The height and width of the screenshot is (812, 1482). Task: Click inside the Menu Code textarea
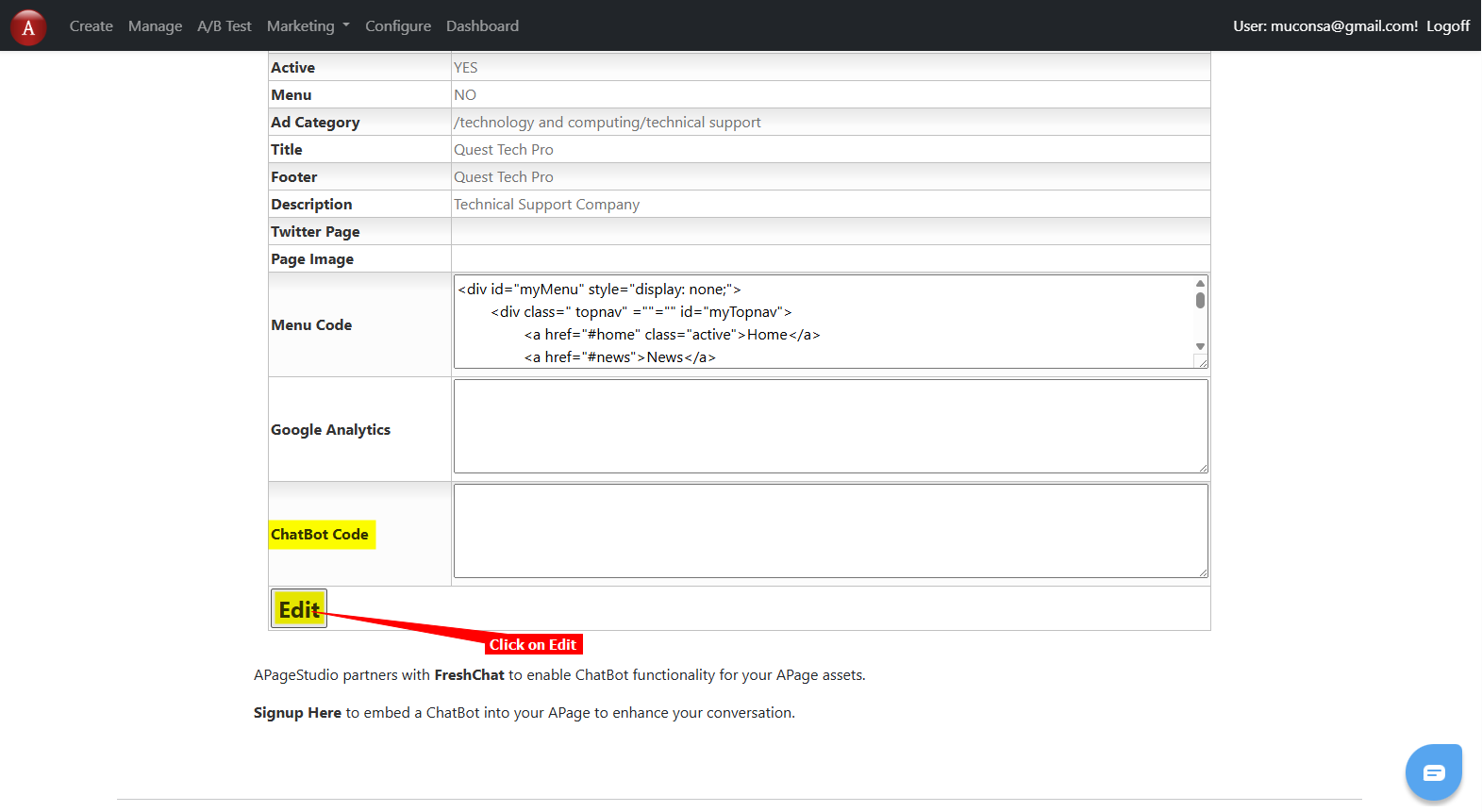[821, 322]
